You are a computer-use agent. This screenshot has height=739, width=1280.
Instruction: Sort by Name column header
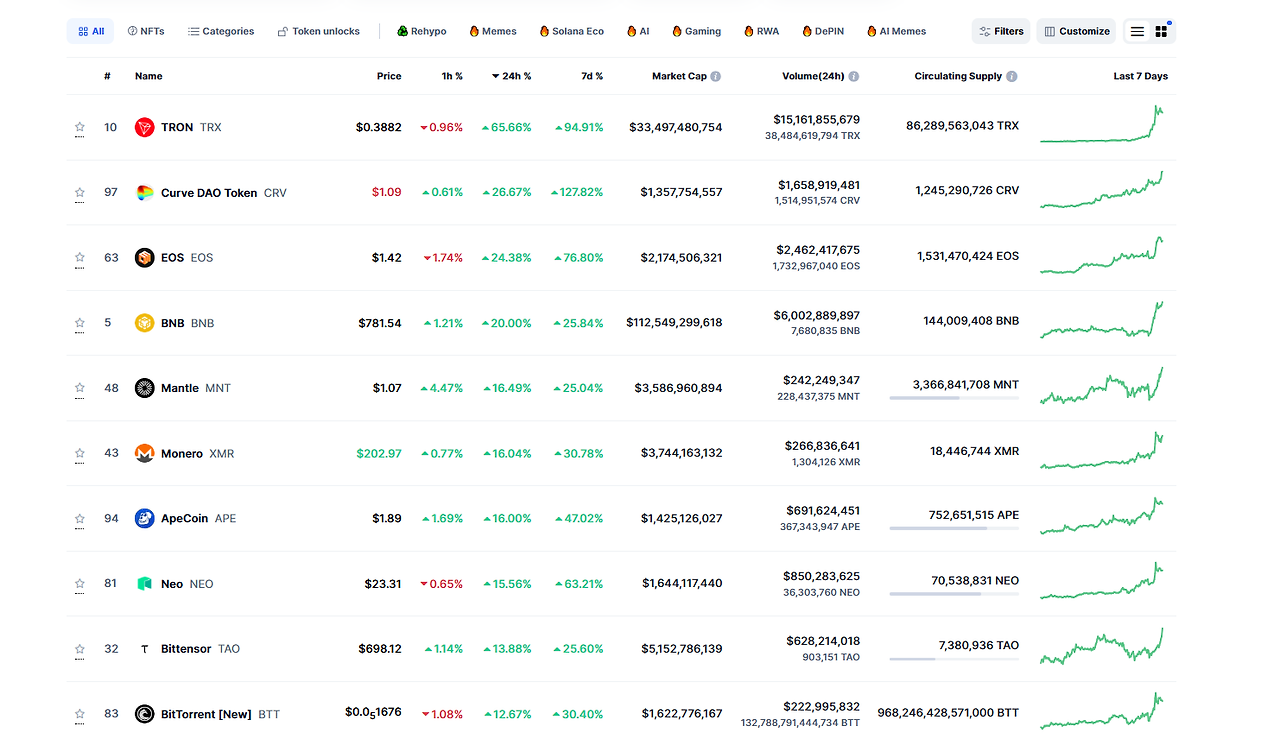148,76
